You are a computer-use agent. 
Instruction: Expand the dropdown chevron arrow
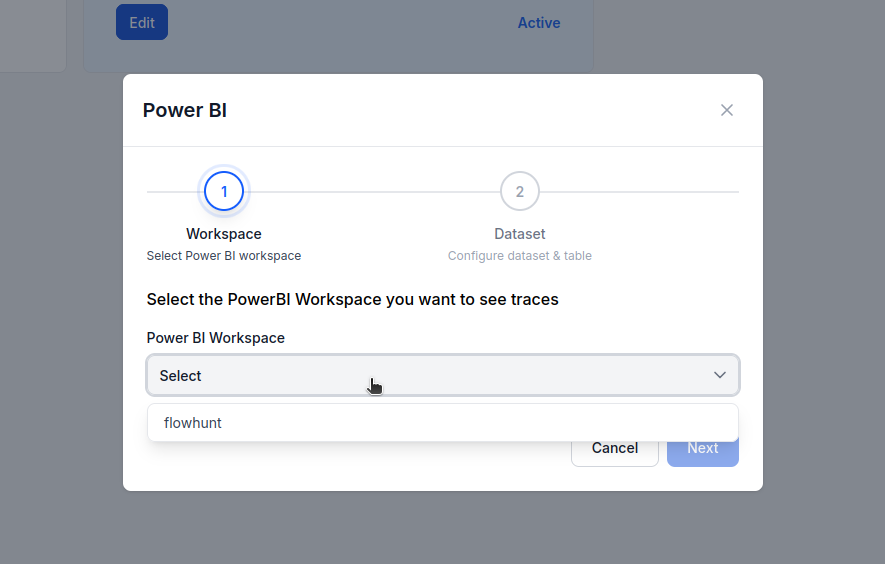coord(719,375)
